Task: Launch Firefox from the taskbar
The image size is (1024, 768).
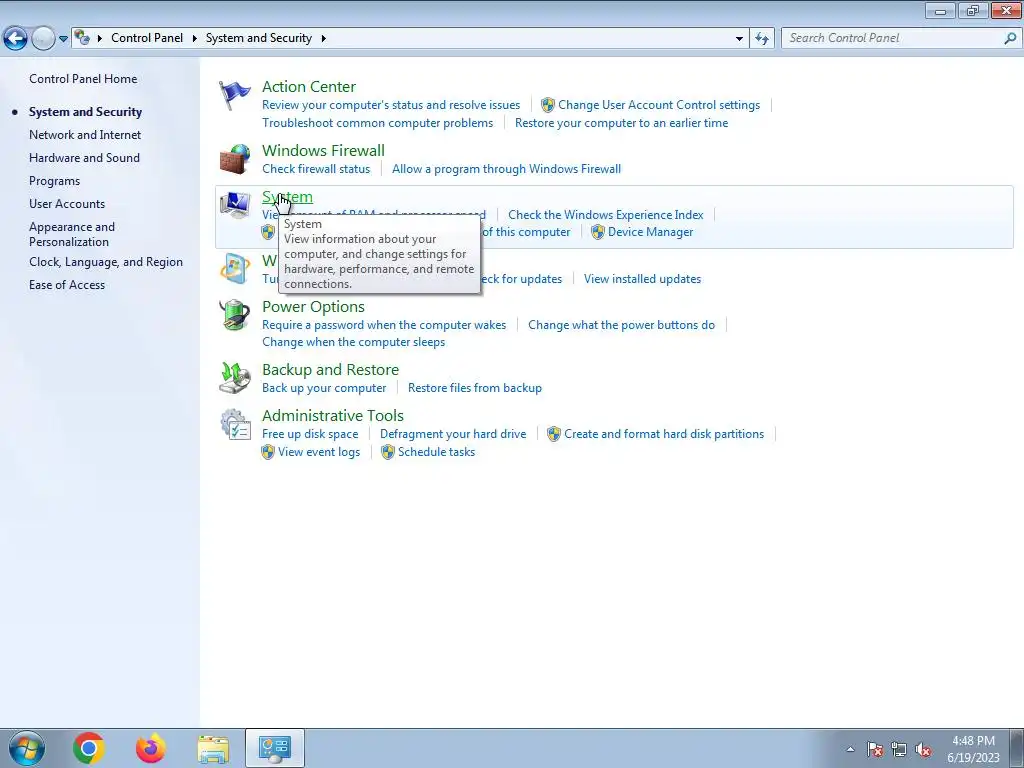Action: pos(151,748)
